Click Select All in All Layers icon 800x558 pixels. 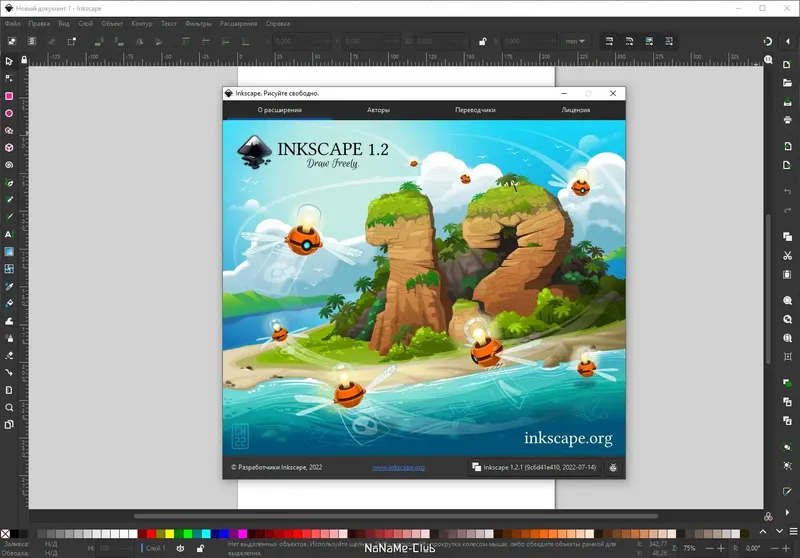pos(32,41)
